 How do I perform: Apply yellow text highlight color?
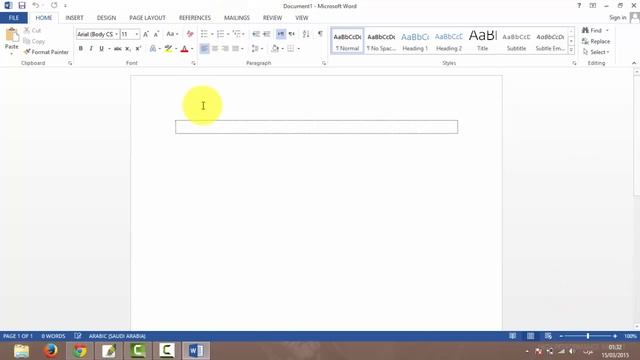[x=168, y=49]
